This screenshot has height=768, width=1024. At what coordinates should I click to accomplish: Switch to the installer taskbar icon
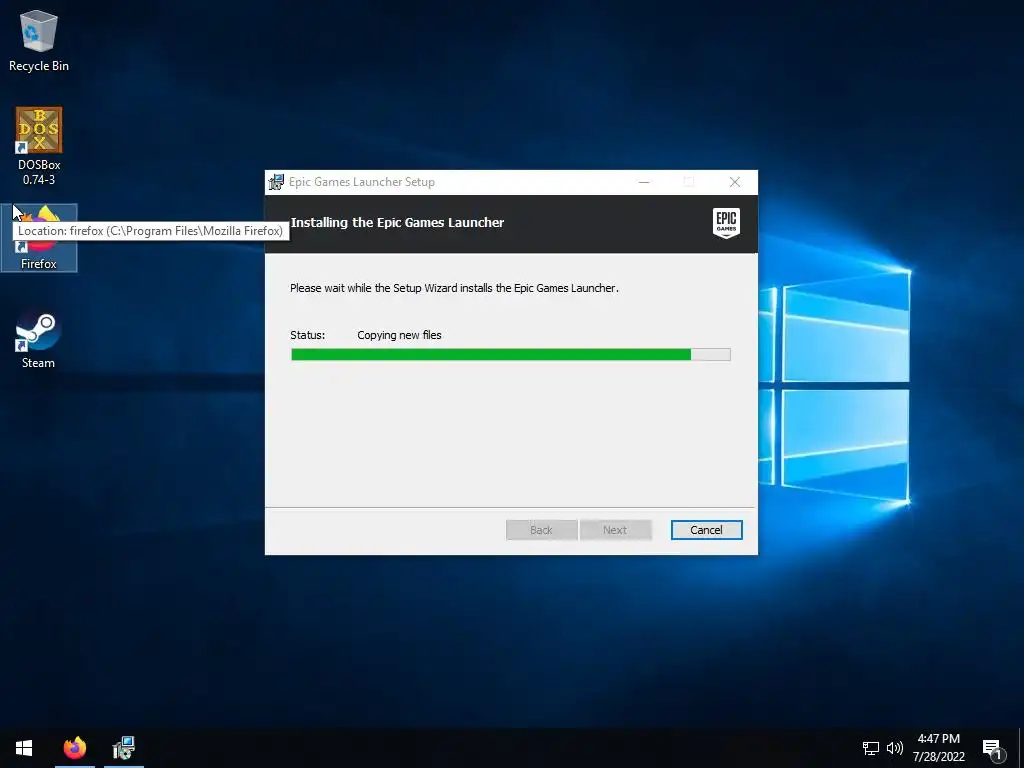[123, 748]
